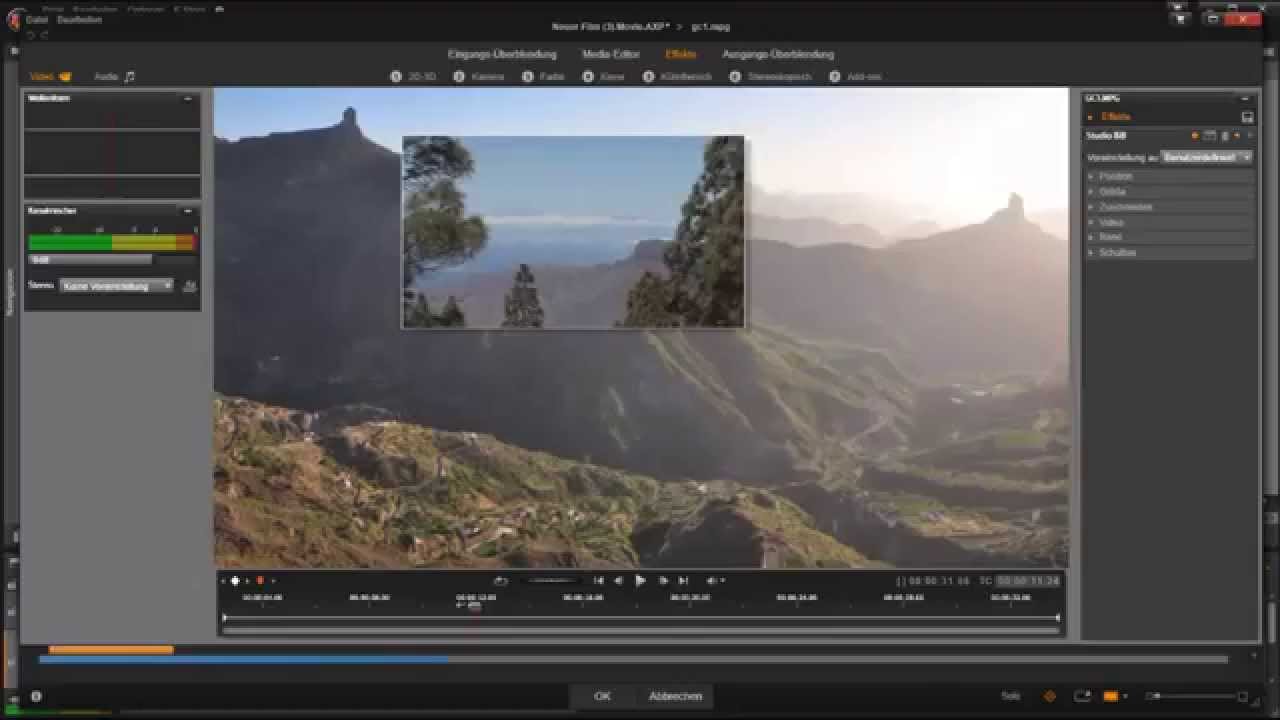Expand the Schatten settings group
Image resolution: width=1280 pixels, height=720 pixels.
pos(1169,253)
